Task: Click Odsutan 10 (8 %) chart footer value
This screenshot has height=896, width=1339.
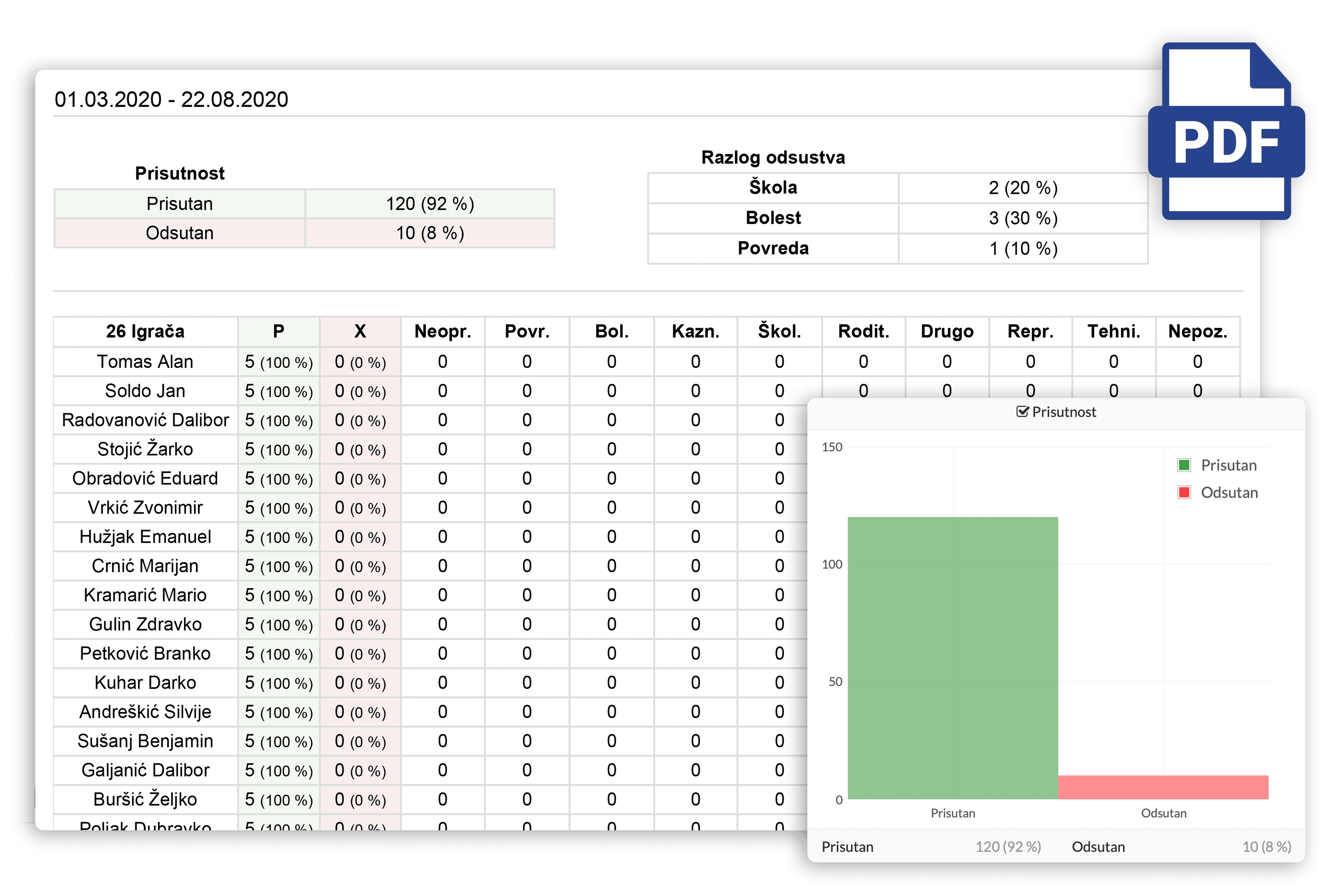Action: pyautogui.click(x=1266, y=846)
